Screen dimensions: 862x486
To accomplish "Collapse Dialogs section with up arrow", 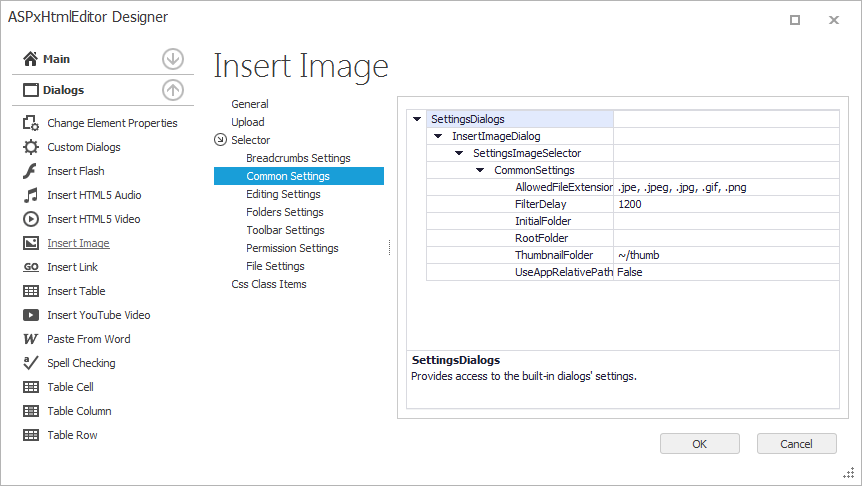I will click(173, 90).
